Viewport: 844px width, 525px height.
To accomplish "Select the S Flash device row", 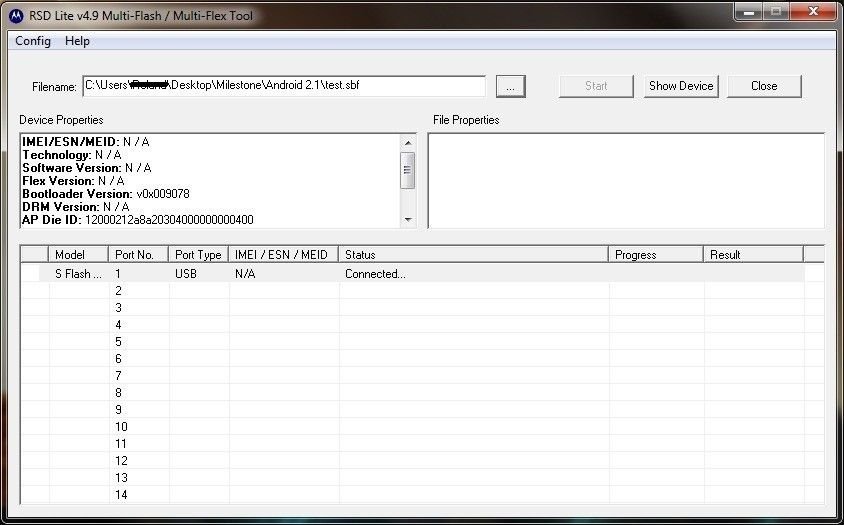I will 422,274.
